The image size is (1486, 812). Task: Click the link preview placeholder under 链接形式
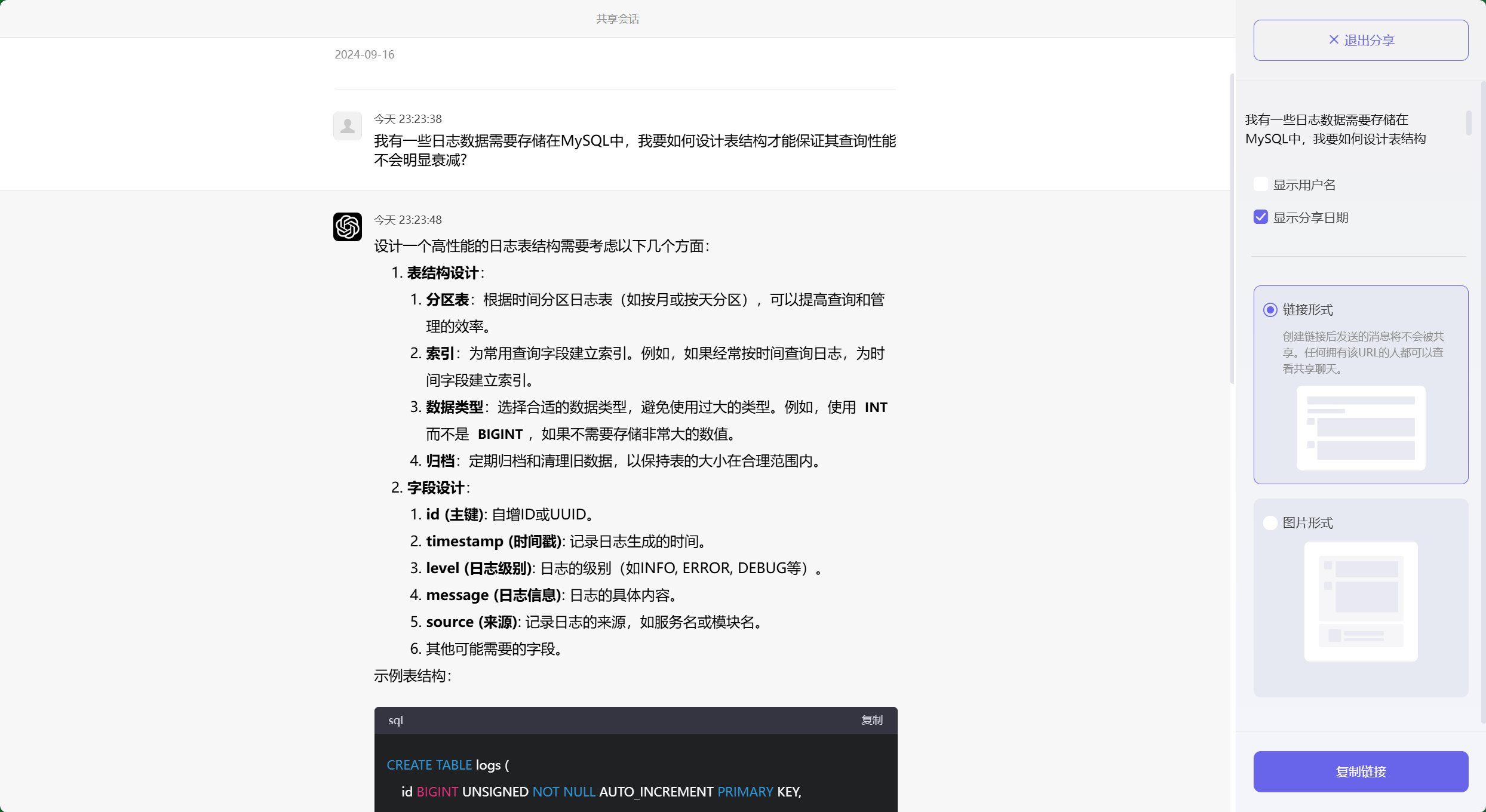tap(1360, 427)
